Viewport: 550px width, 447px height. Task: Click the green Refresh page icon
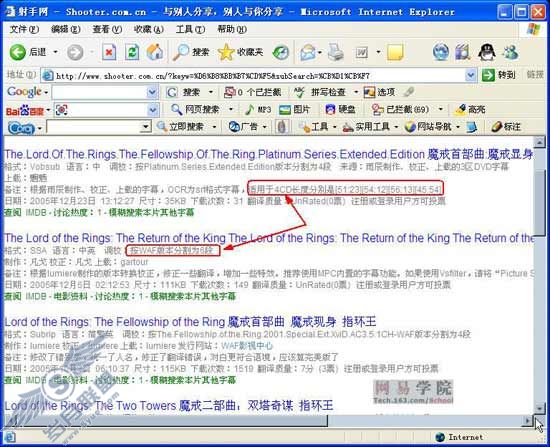(x=132, y=53)
